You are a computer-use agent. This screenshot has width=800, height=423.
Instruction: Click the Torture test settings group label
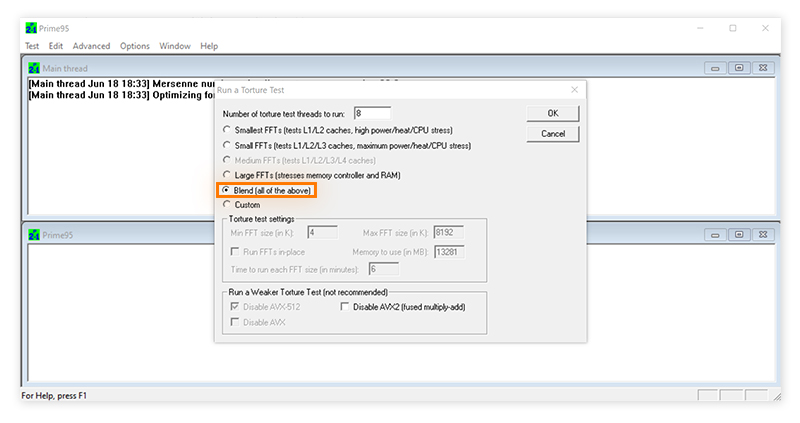pyautogui.click(x=261, y=219)
